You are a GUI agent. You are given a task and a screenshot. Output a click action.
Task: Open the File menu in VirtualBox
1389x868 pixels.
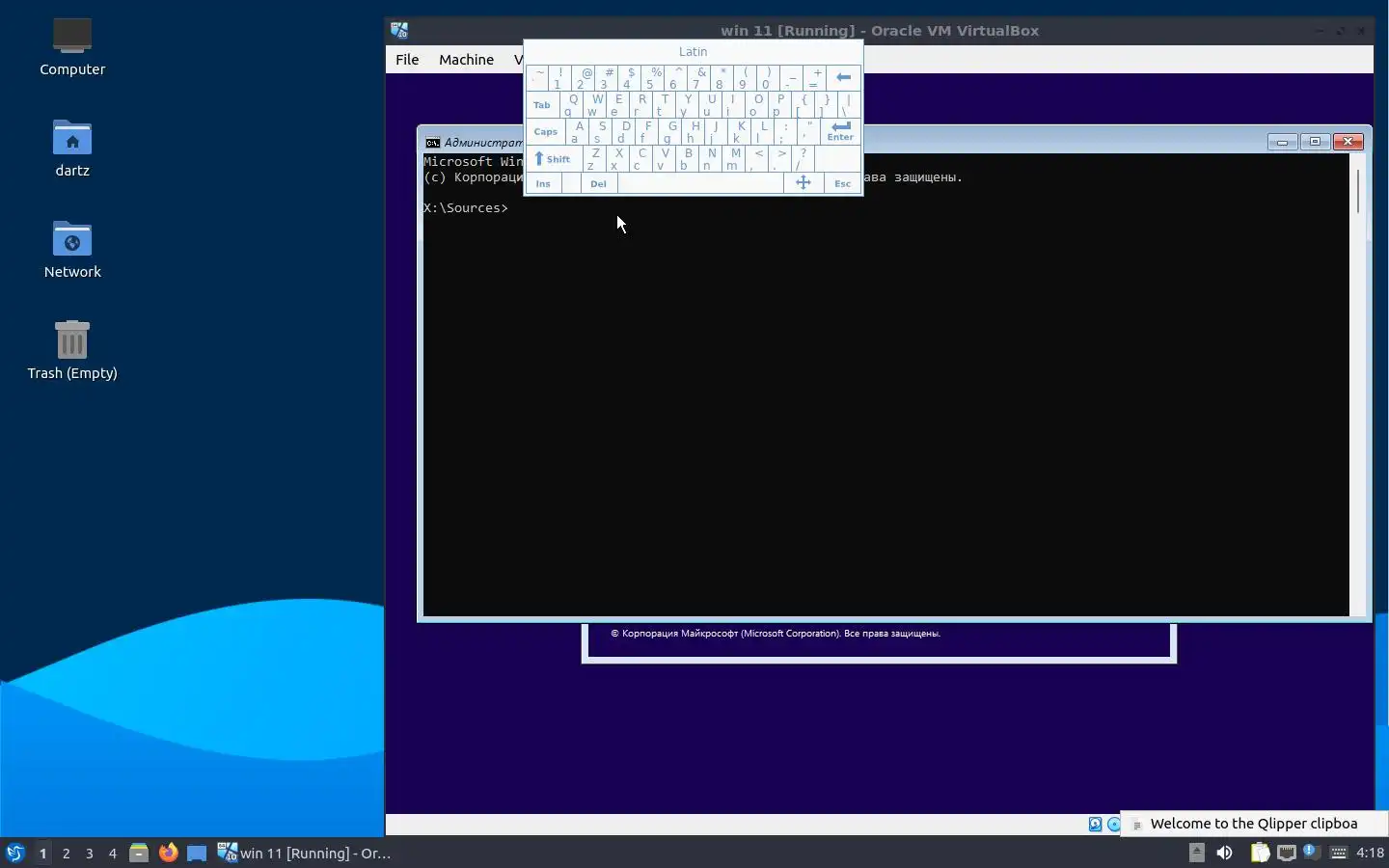point(407,59)
